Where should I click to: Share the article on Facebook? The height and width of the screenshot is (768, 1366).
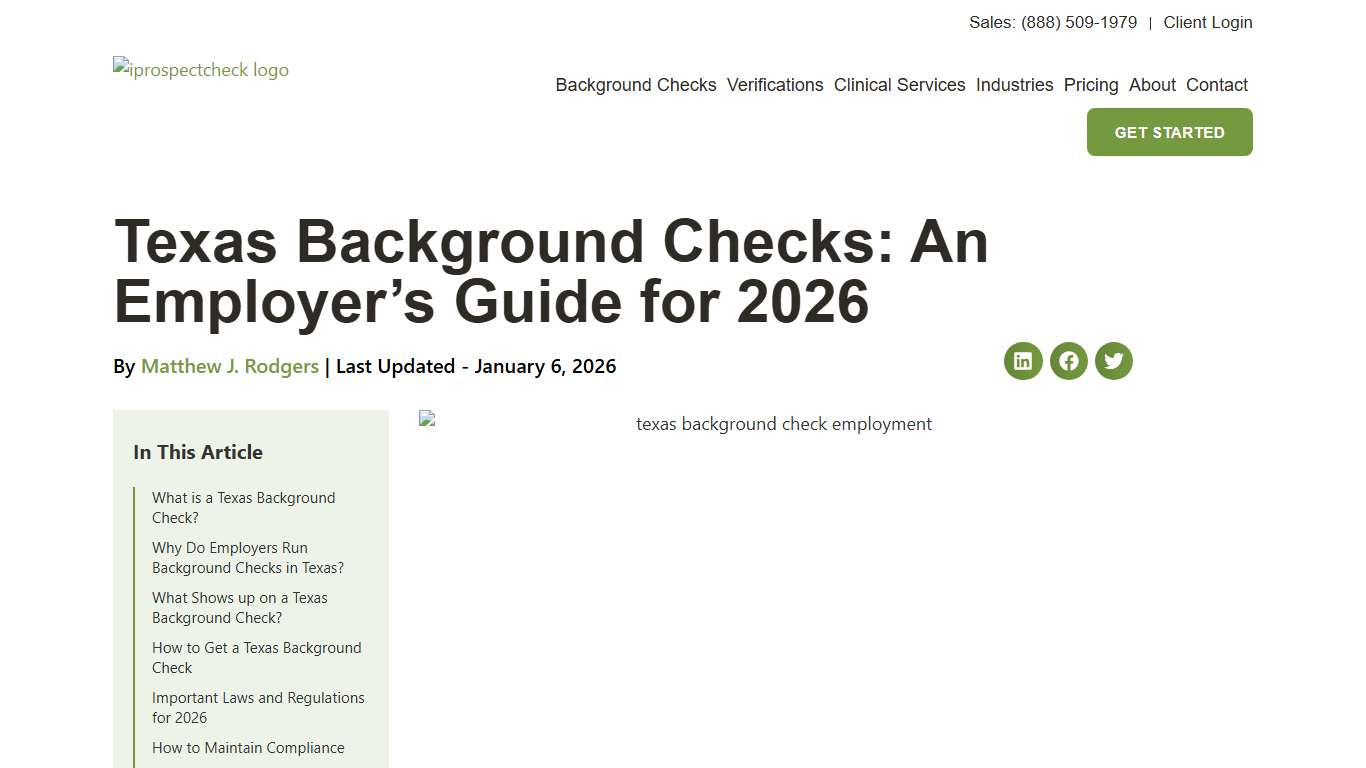[1068, 361]
